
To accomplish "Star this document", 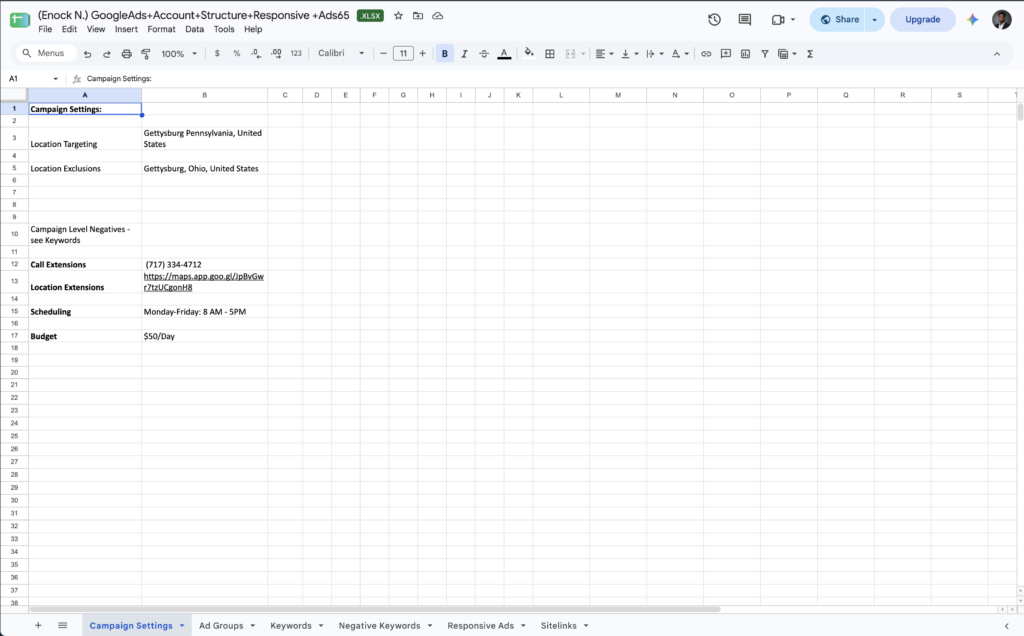I will coord(398,16).
